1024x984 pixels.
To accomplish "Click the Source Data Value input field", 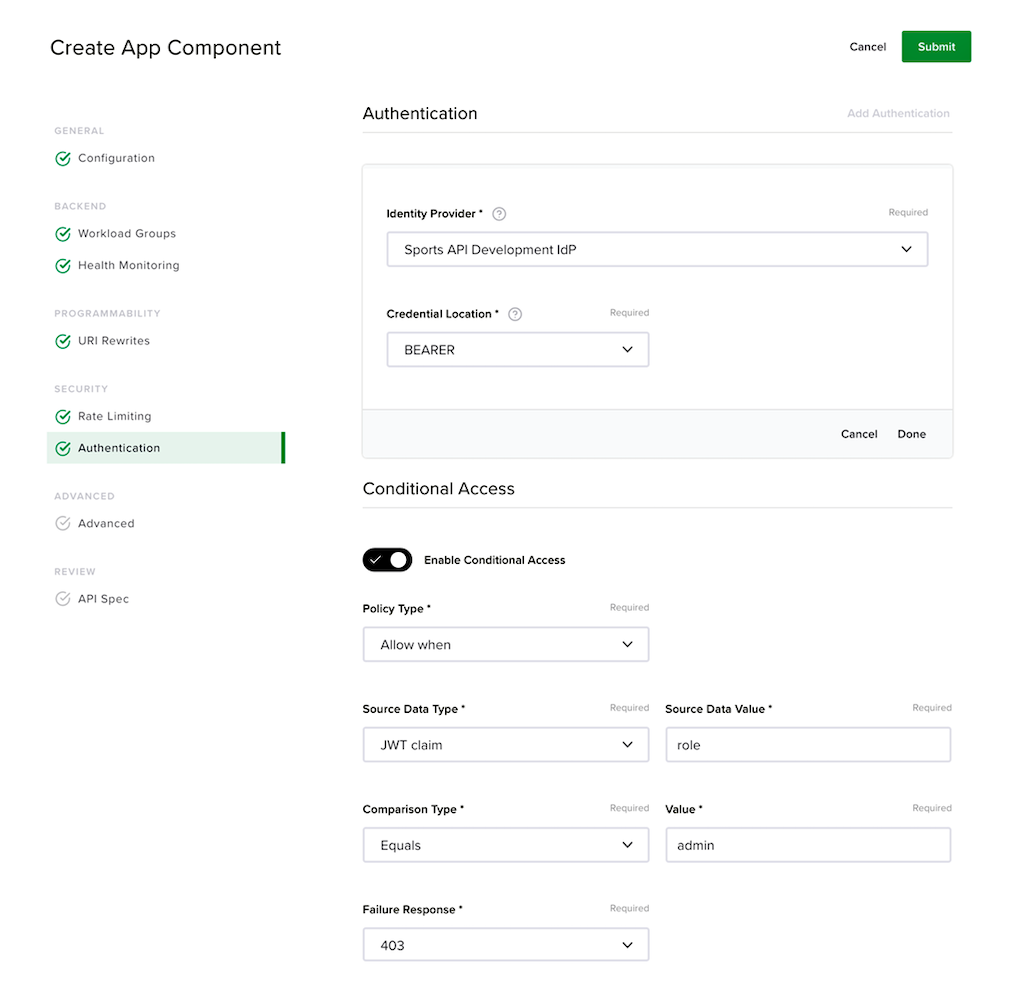I will [x=808, y=745].
